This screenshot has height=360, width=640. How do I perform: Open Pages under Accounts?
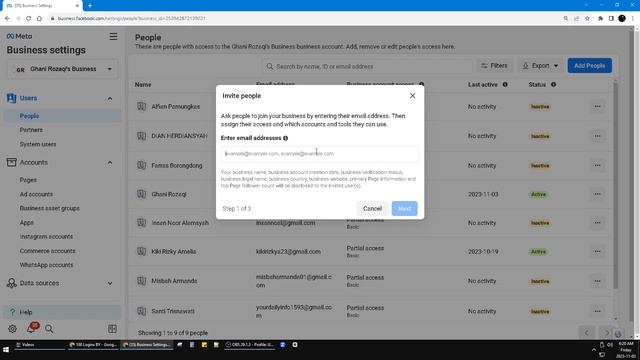coord(28,180)
